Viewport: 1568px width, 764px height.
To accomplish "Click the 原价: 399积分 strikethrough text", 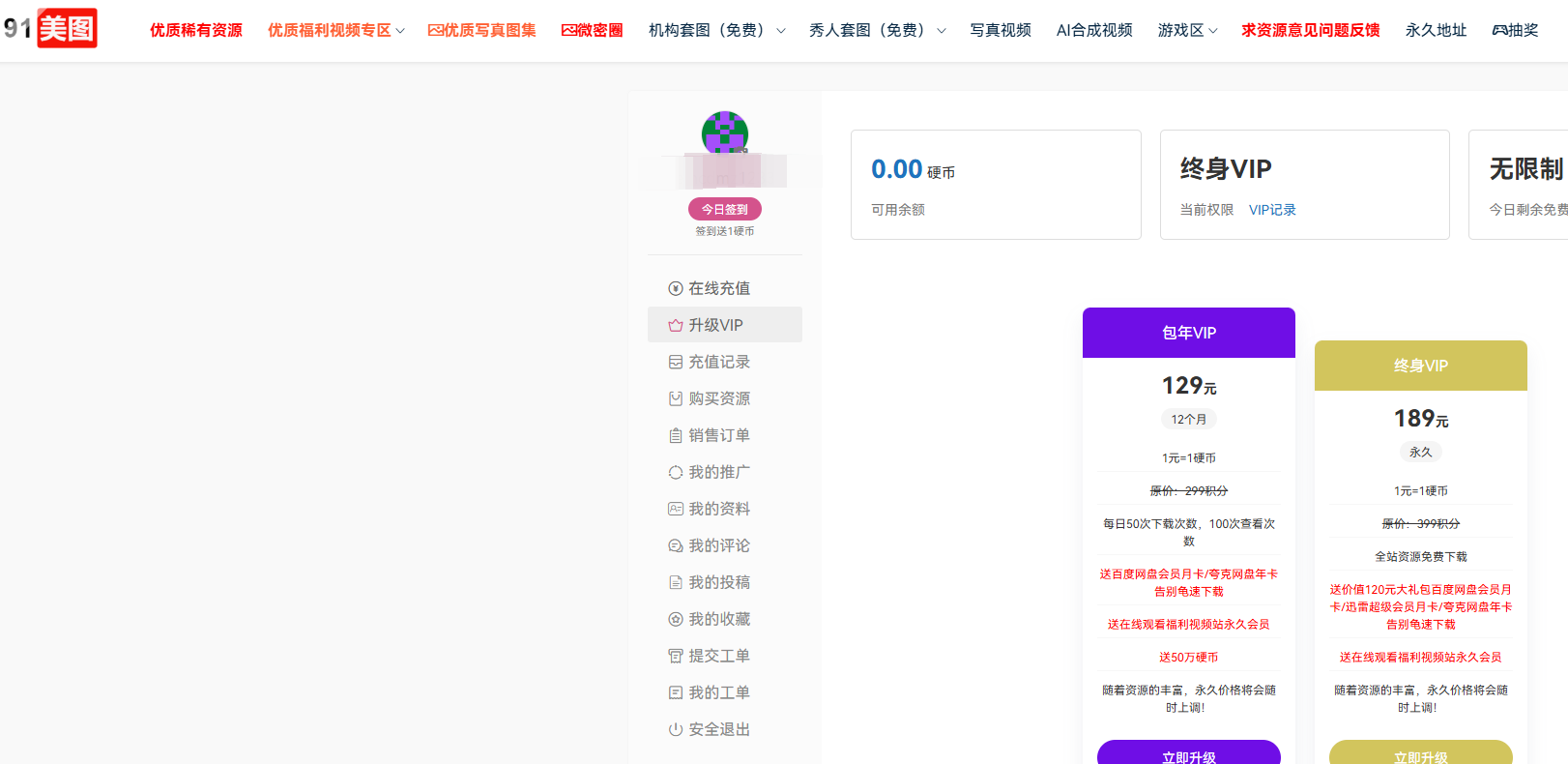I will [1421, 524].
